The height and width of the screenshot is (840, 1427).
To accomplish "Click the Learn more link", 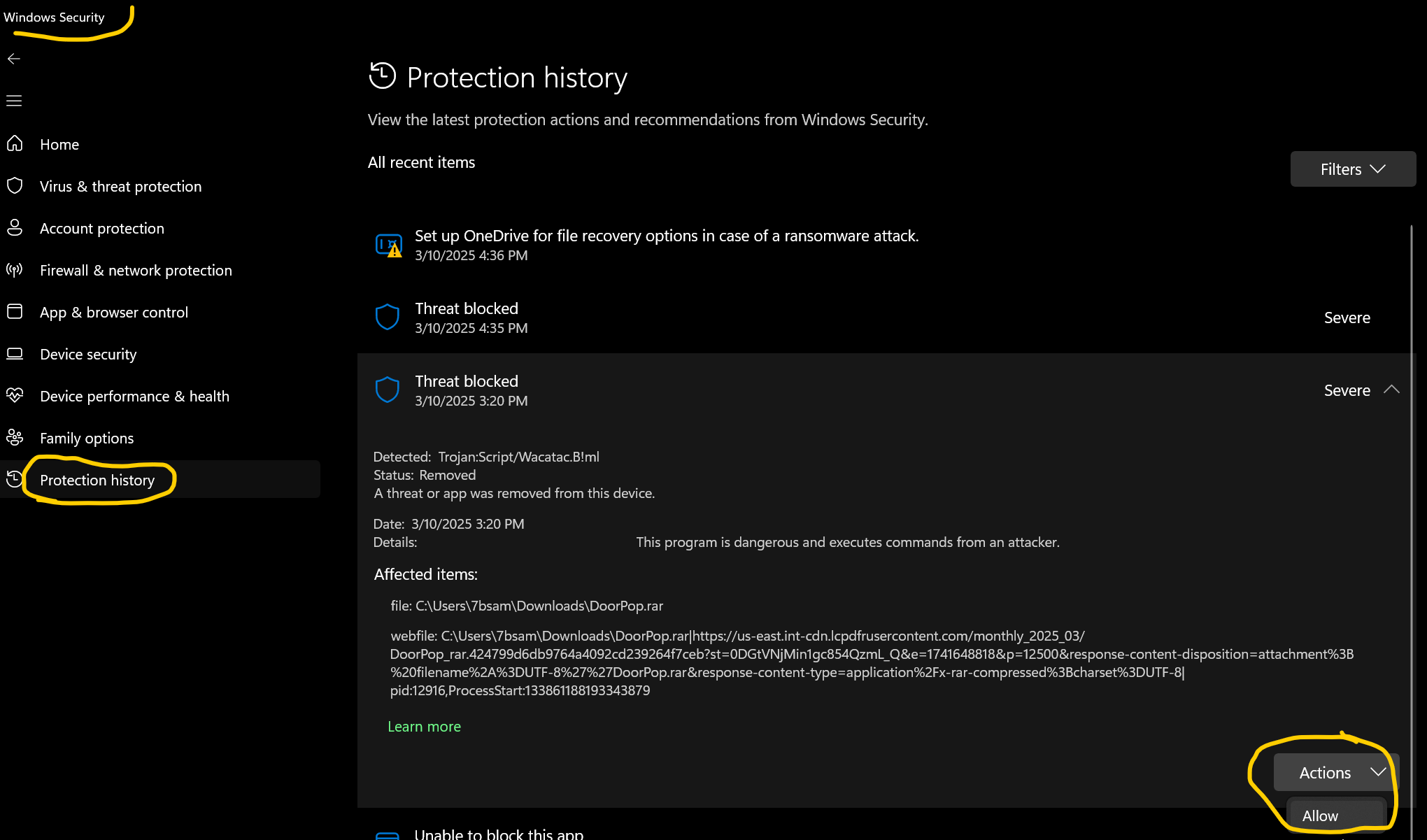I will click(x=424, y=727).
